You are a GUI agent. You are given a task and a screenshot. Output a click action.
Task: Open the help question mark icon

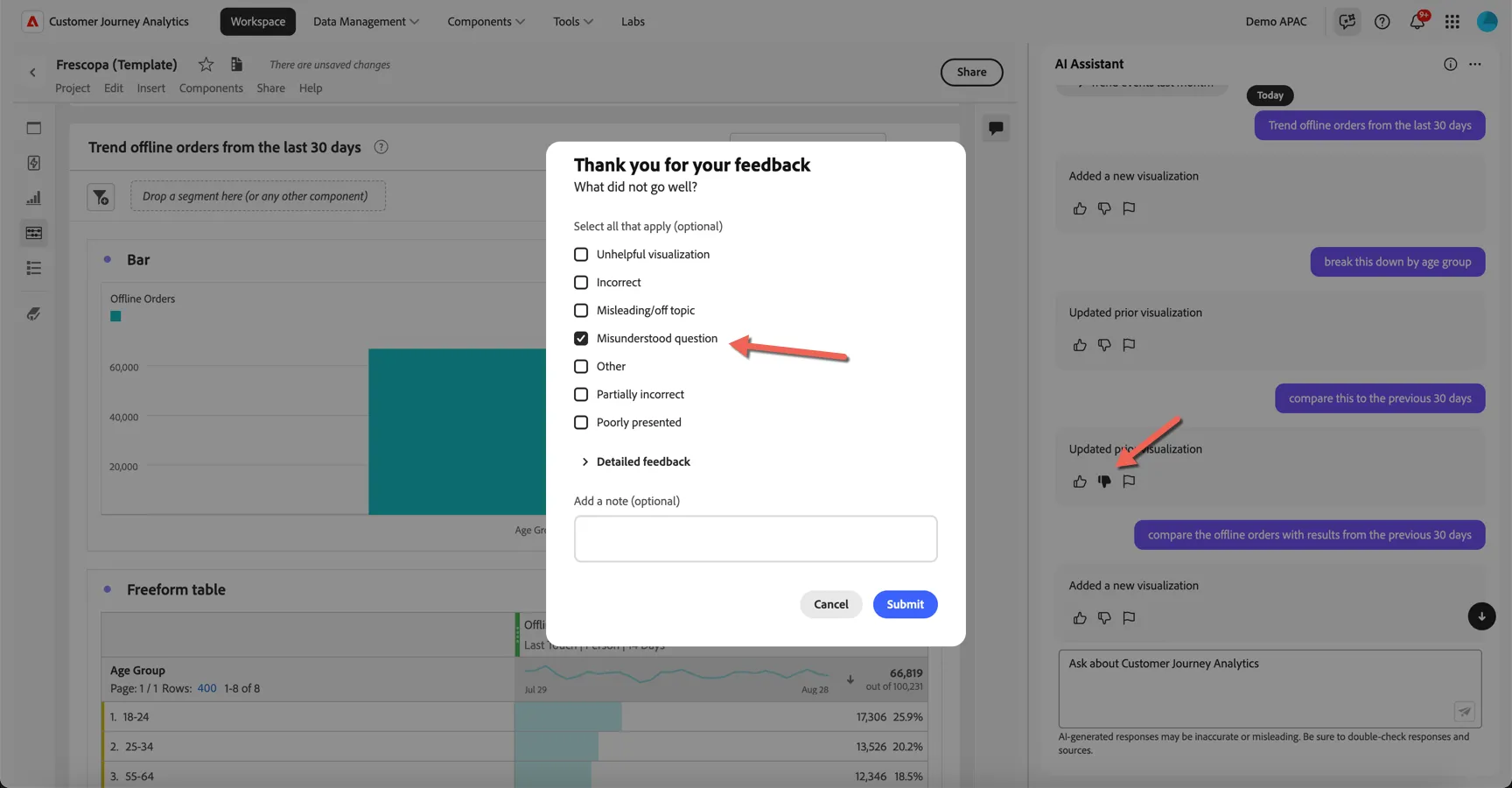point(1382,21)
